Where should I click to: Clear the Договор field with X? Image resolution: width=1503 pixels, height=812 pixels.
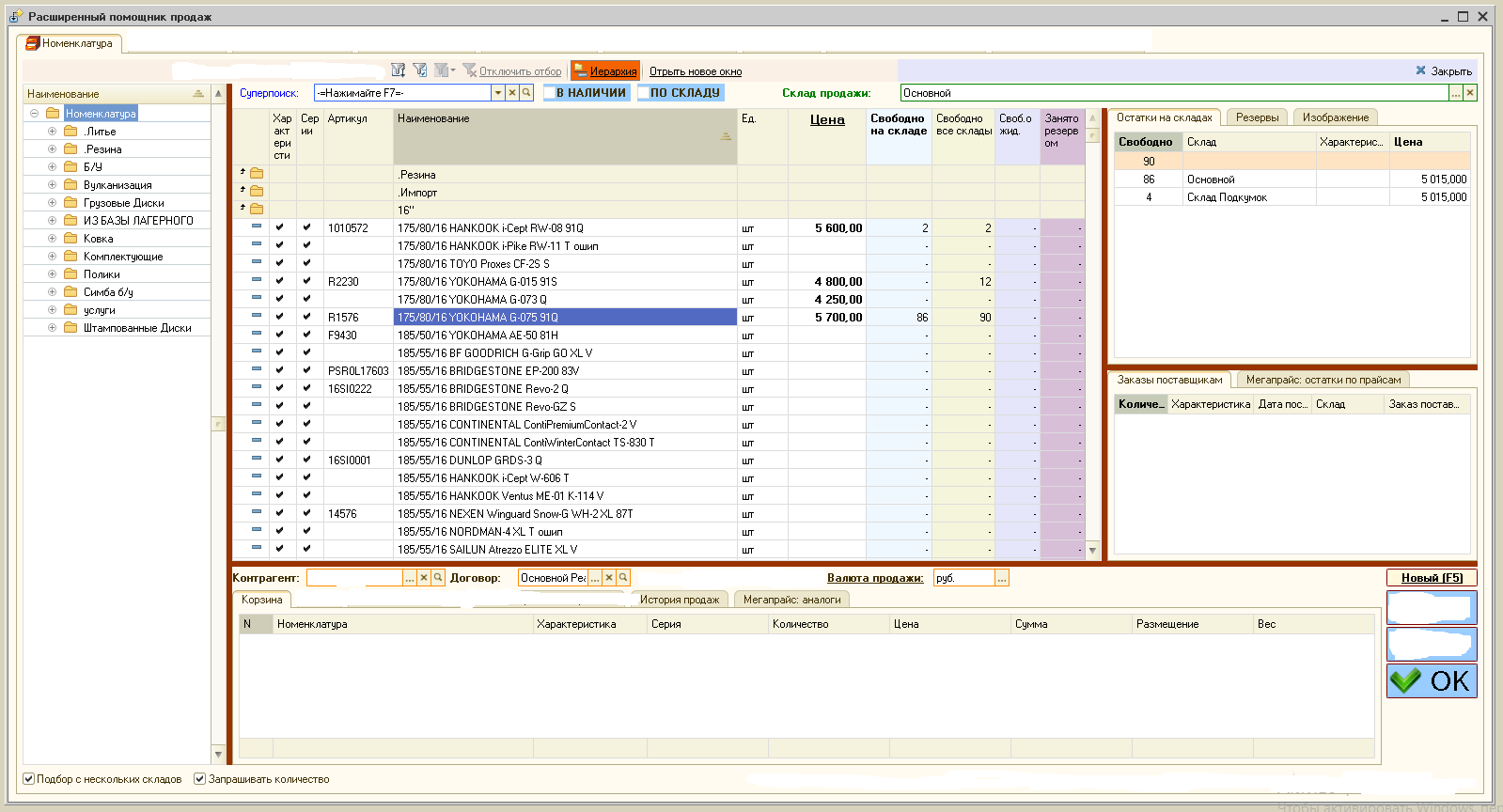pos(609,578)
